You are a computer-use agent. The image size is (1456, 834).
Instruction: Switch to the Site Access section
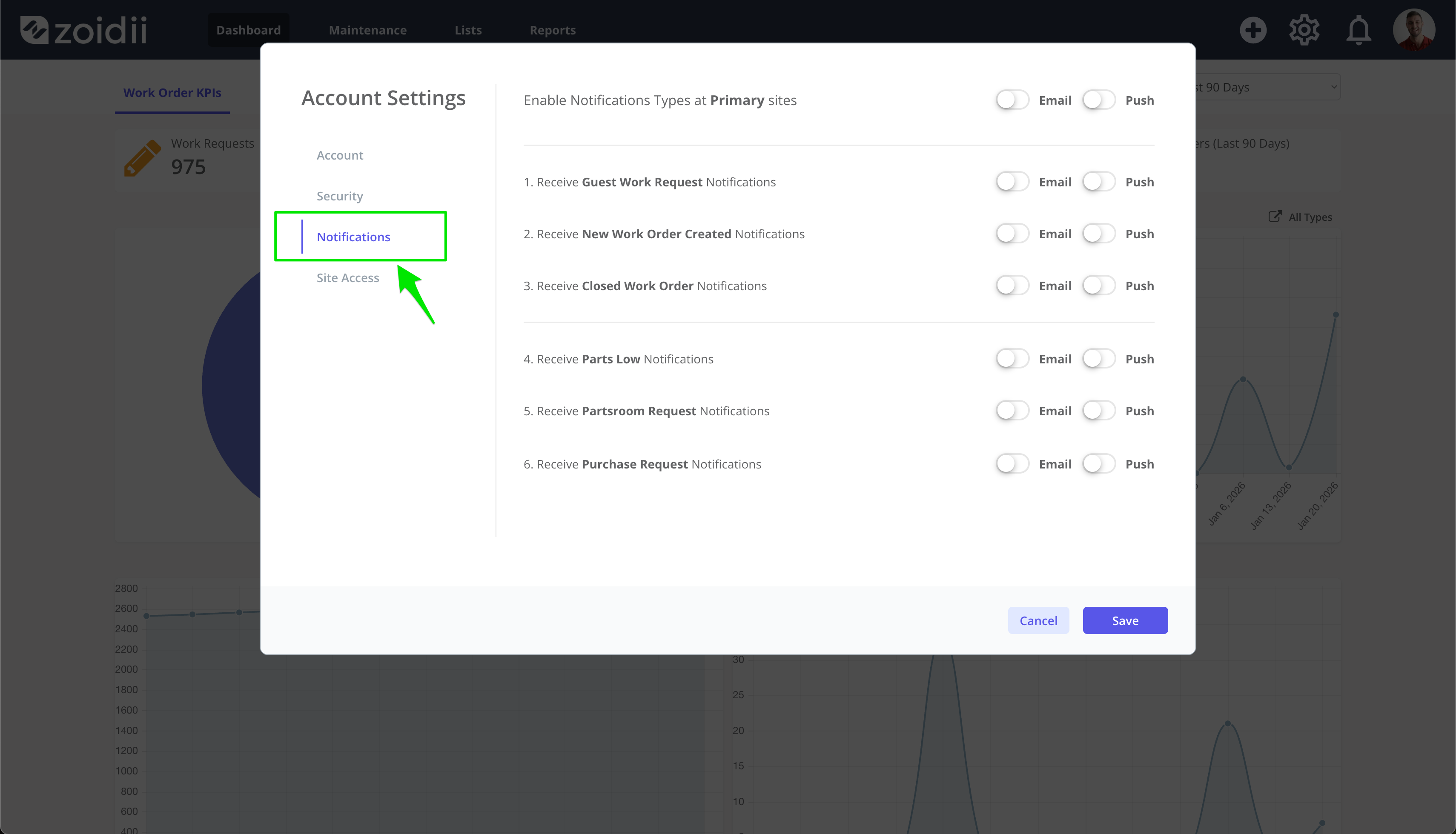coord(348,278)
